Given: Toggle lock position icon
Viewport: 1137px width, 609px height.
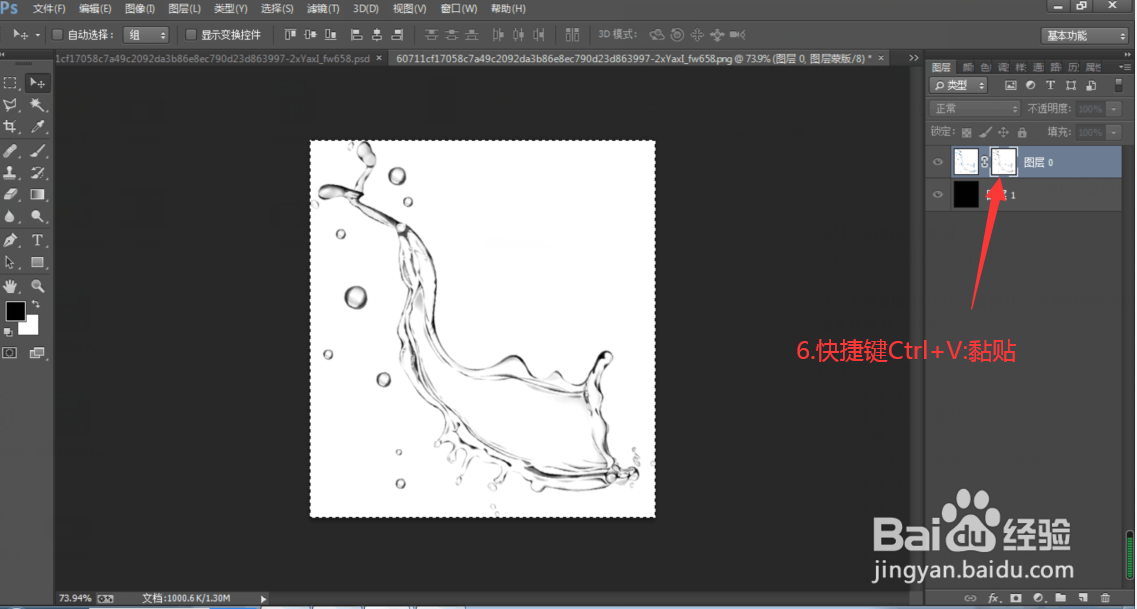Looking at the screenshot, I should click(1004, 133).
